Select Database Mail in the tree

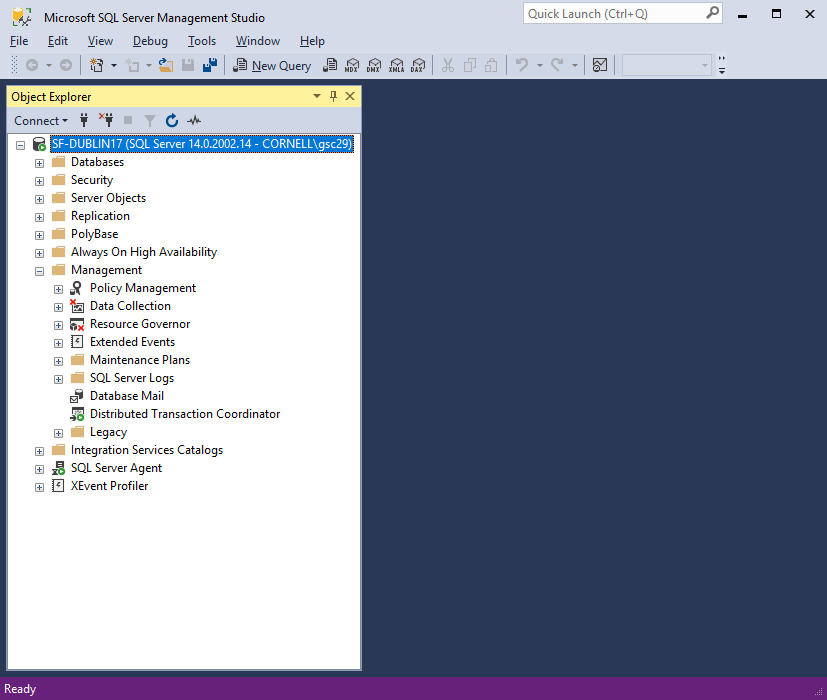click(127, 396)
